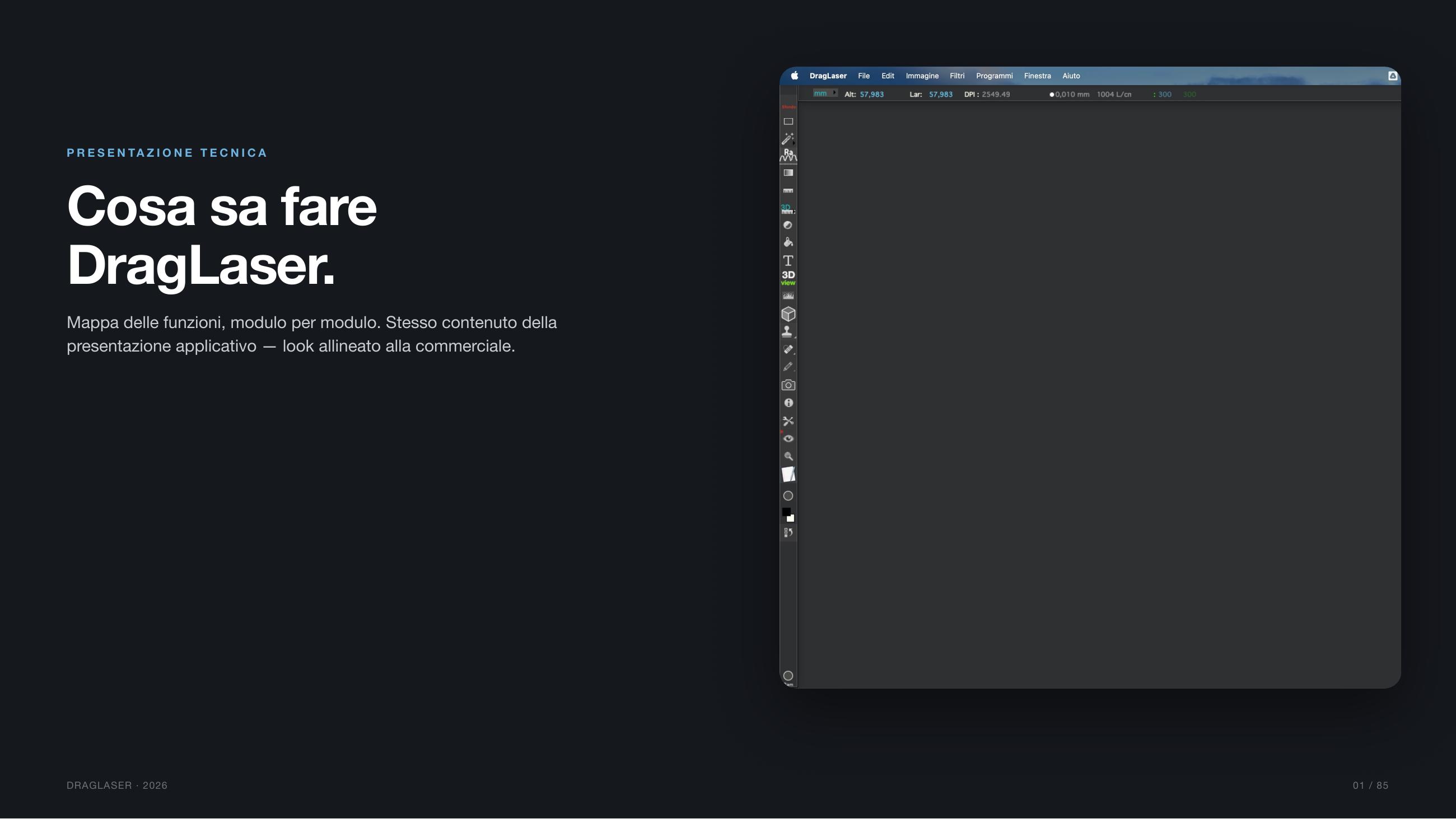The width and height of the screenshot is (1456, 819).
Task: Click the white background color swatch
Action: tap(791, 518)
